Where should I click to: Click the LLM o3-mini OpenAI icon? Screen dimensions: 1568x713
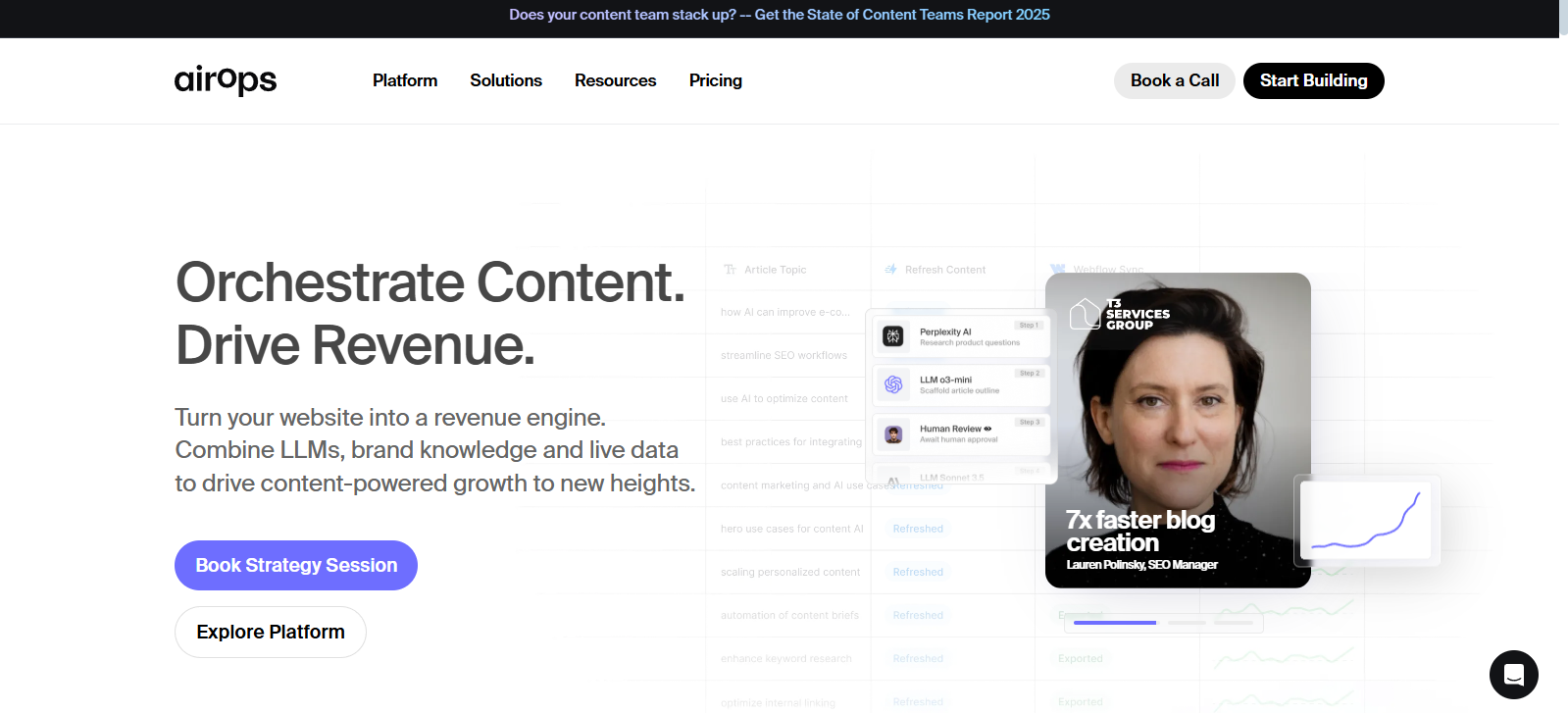[x=893, y=384]
